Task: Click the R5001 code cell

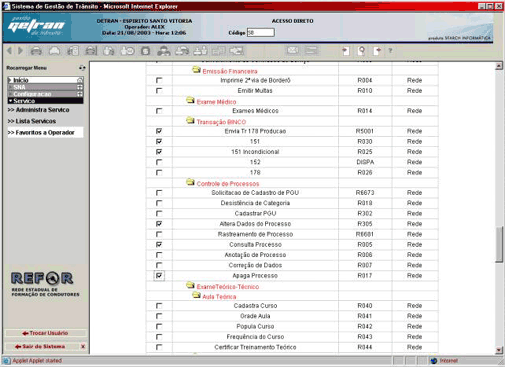Action: tap(365, 131)
